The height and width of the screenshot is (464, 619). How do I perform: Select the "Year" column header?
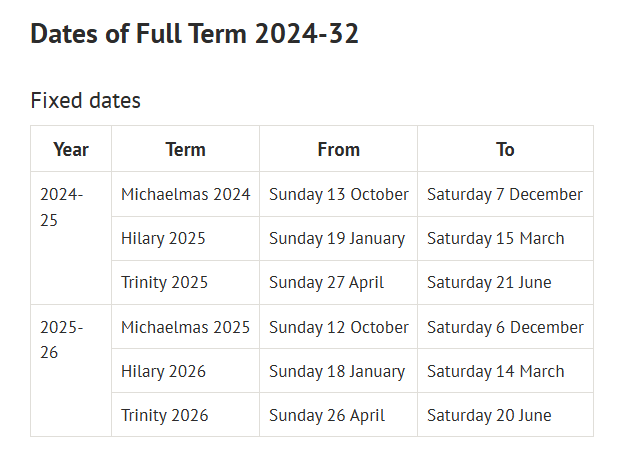pyautogui.click(x=71, y=149)
